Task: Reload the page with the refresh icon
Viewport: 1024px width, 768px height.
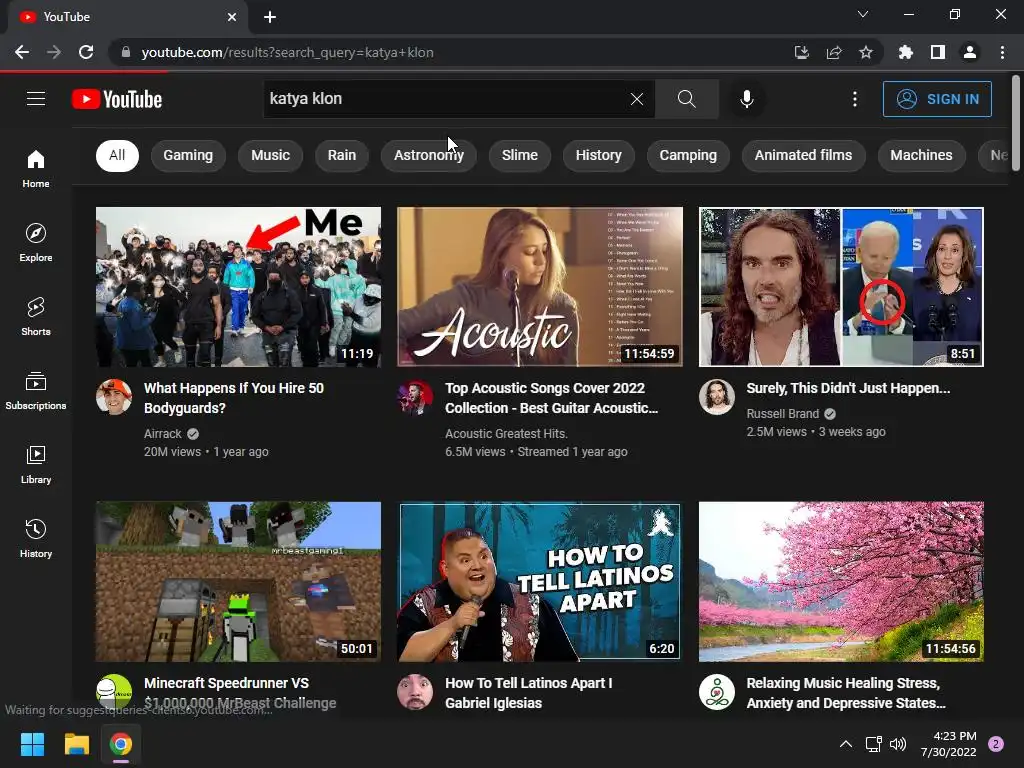Action: (x=86, y=52)
